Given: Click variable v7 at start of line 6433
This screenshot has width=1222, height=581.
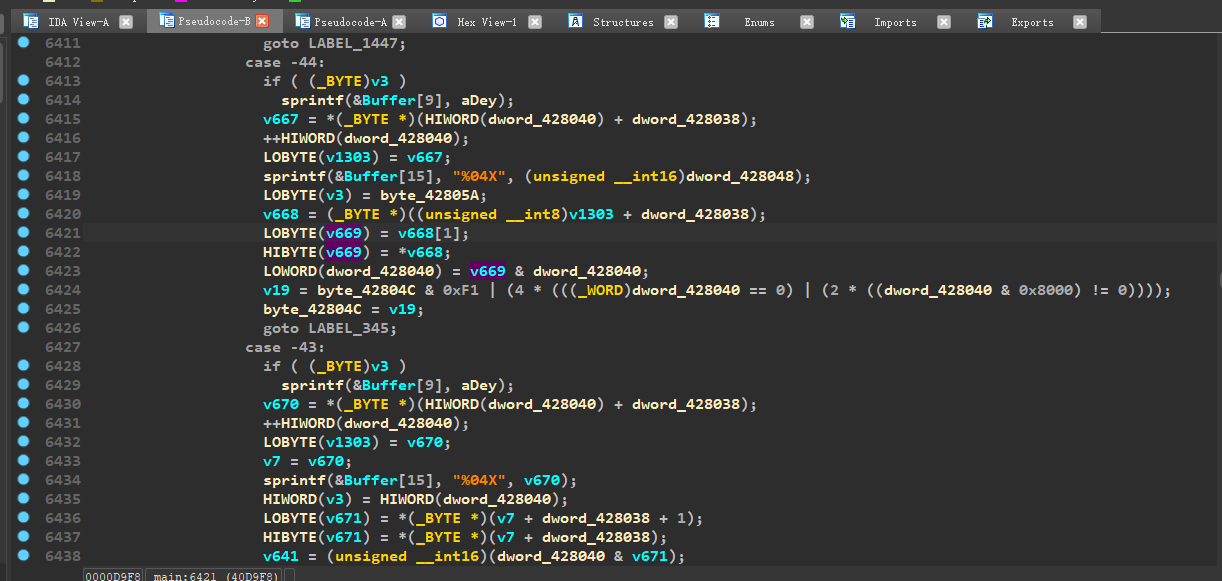Looking at the screenshot, I should (x=272, y=461).
